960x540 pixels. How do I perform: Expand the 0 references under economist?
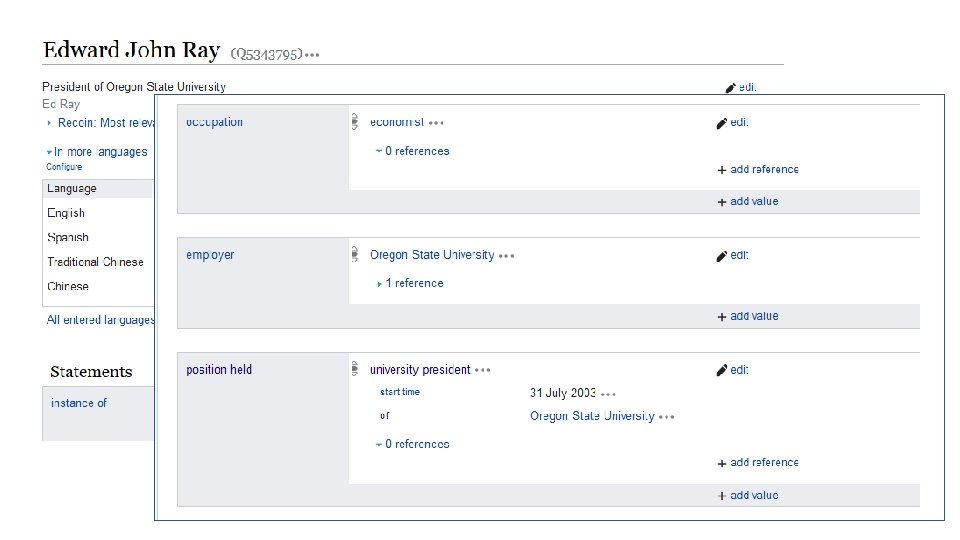412,151
